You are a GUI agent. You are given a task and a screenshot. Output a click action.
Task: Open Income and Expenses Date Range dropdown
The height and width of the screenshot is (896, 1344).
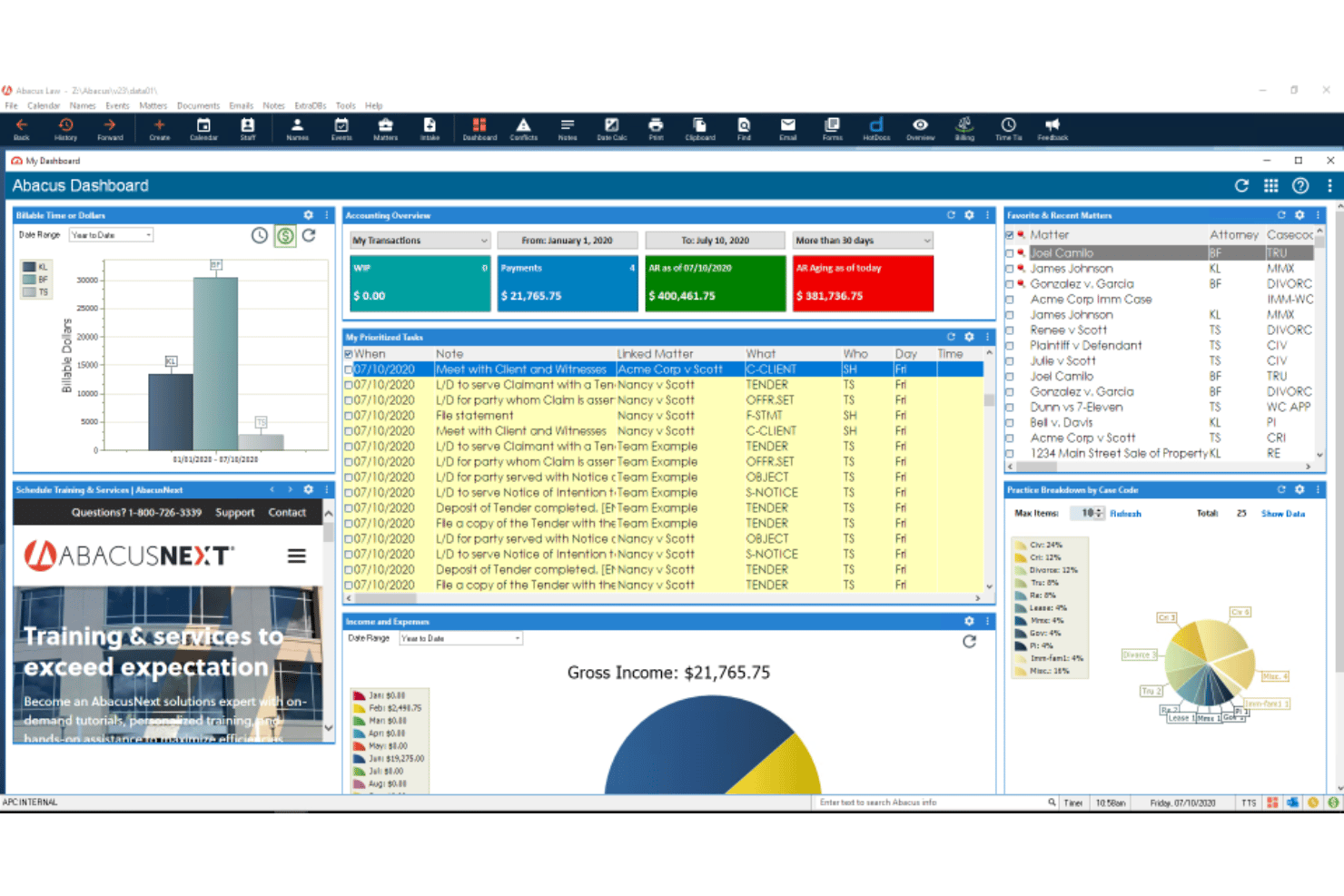coord(461,638)
